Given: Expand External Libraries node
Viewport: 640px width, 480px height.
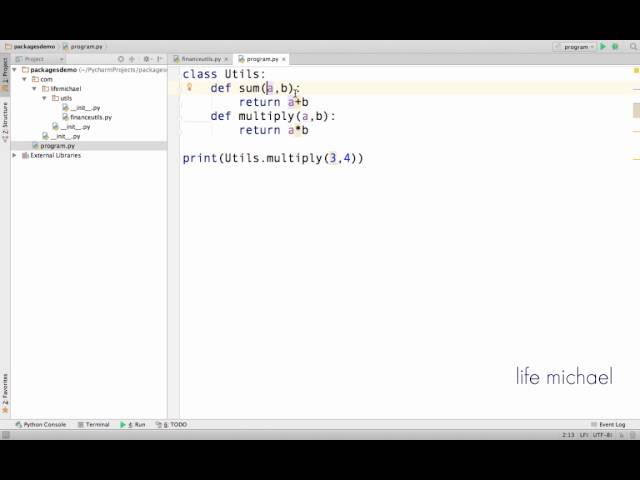Looking at the screenshot, I should (15, 156).
